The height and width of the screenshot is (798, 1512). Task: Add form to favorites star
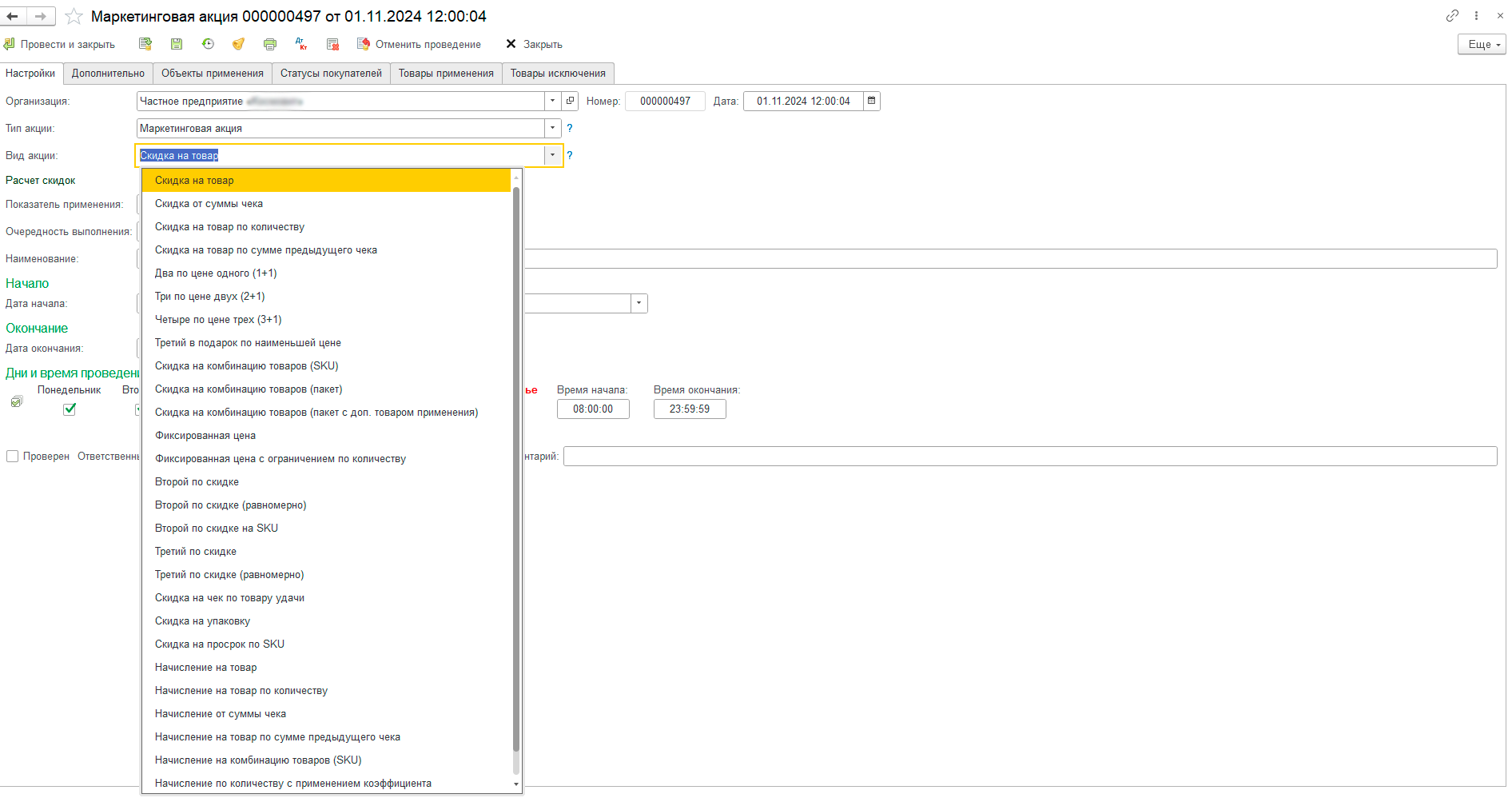tap(74, 16)
